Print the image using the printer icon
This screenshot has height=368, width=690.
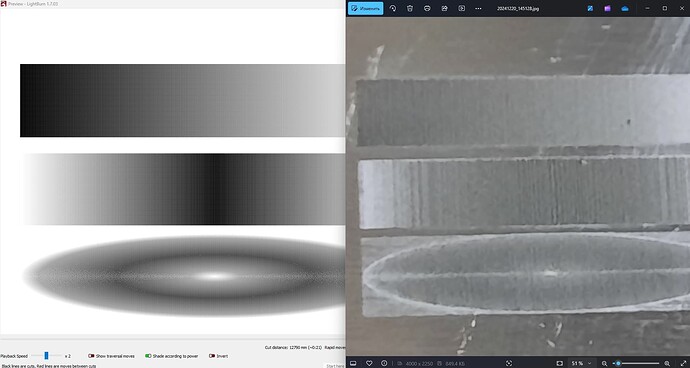coord(427,8)
